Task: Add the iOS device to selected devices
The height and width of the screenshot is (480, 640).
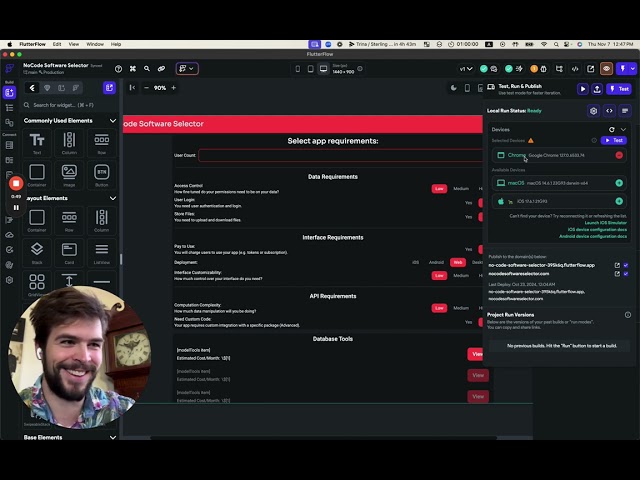Action: (619, 201)
